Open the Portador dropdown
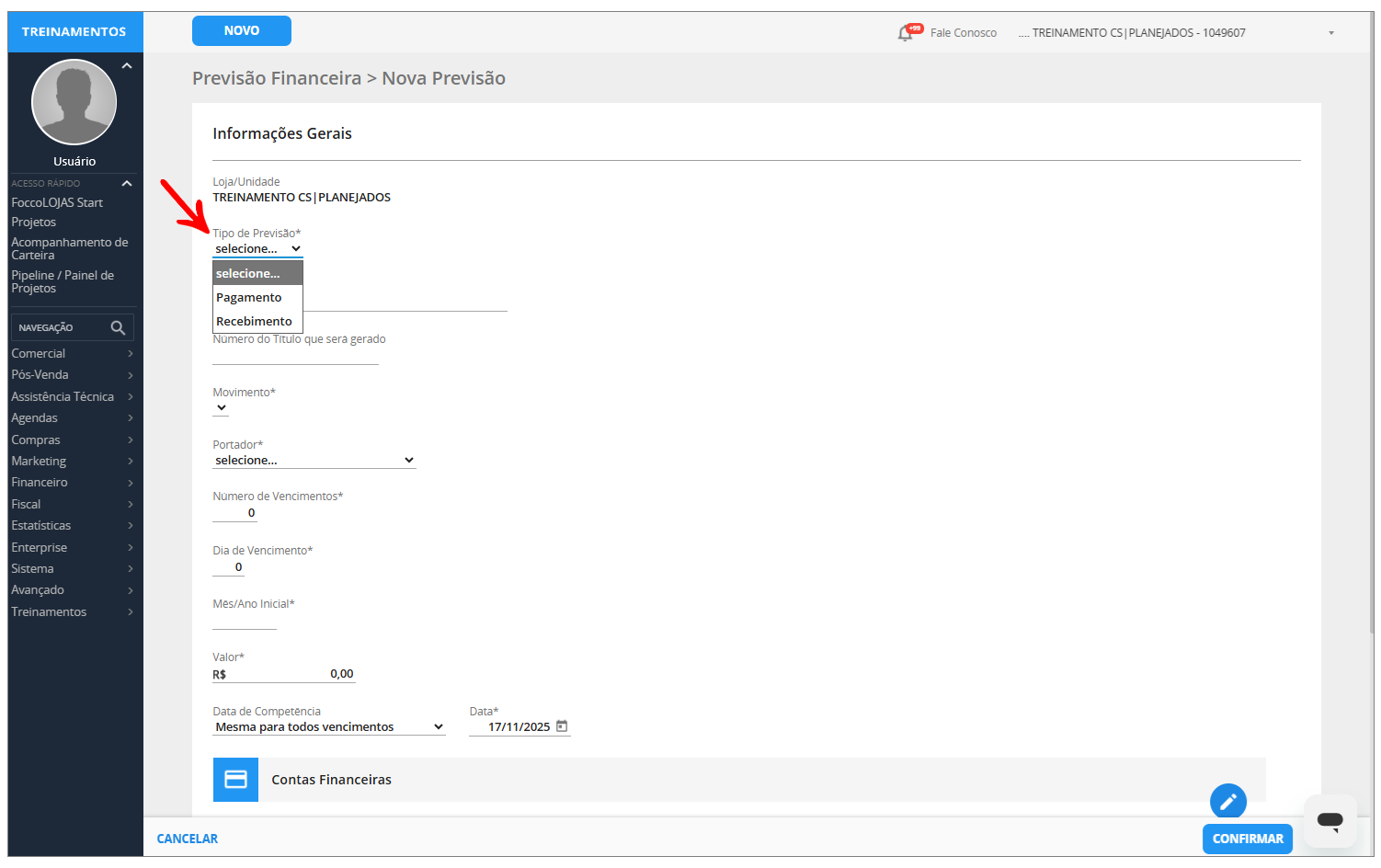 pos(314,461)
